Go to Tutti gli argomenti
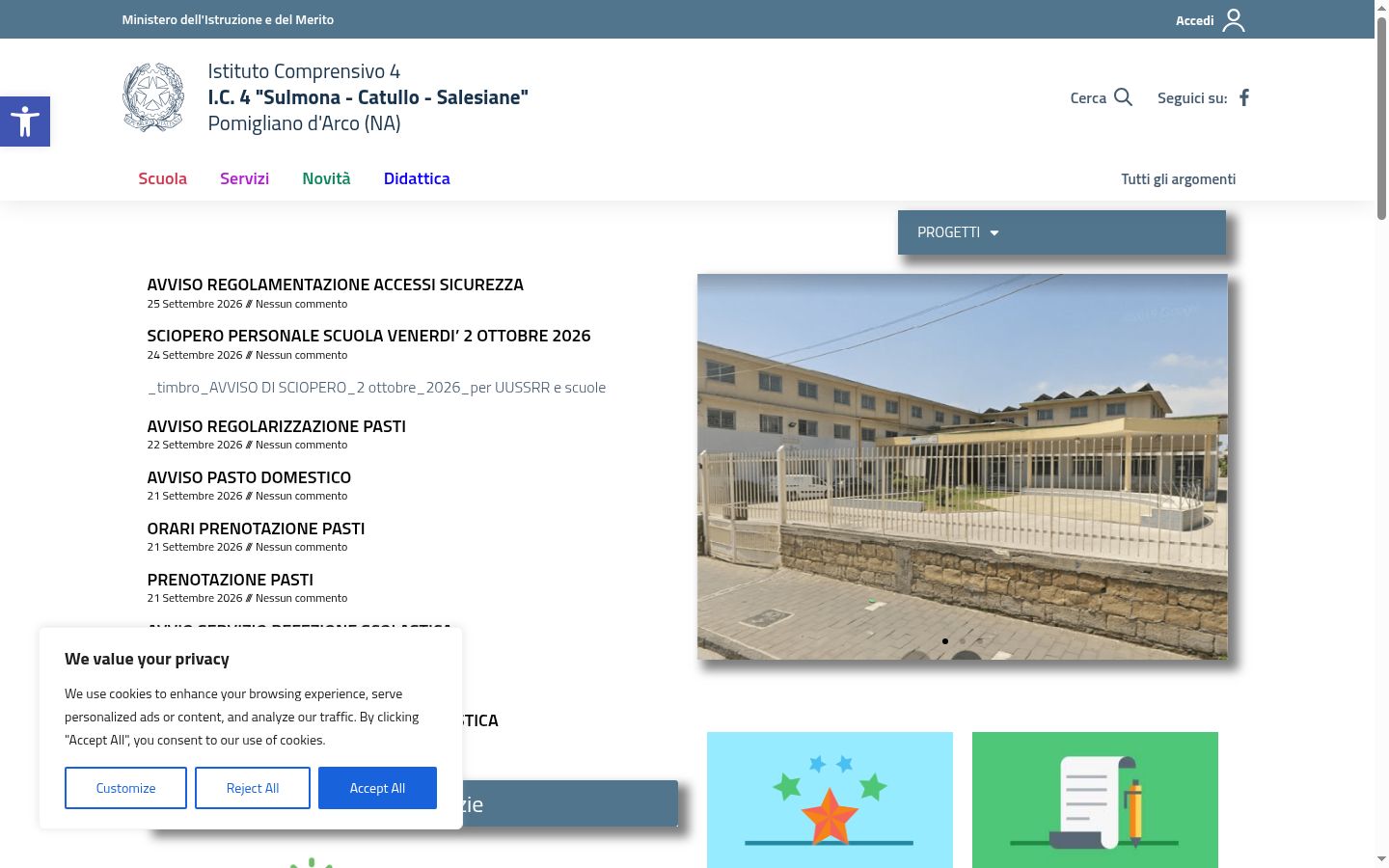Viewport: 1389px width, 868px height. coord(1178,179)
